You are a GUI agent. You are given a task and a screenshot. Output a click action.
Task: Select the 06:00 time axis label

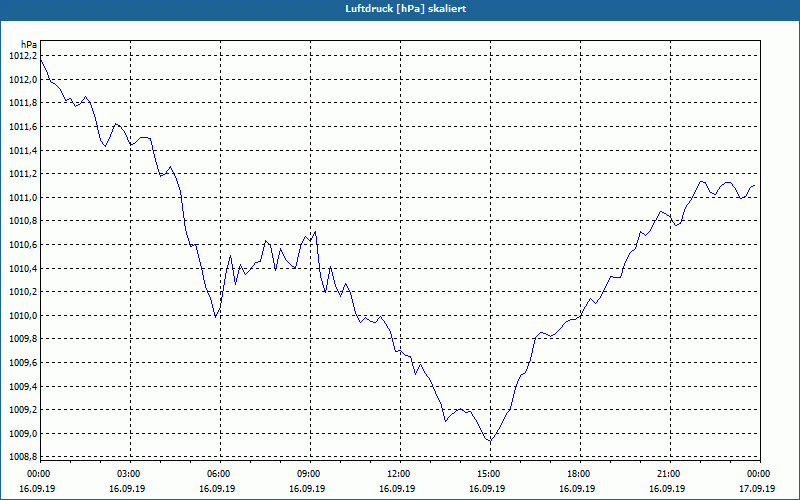click(x=220, y=474)
